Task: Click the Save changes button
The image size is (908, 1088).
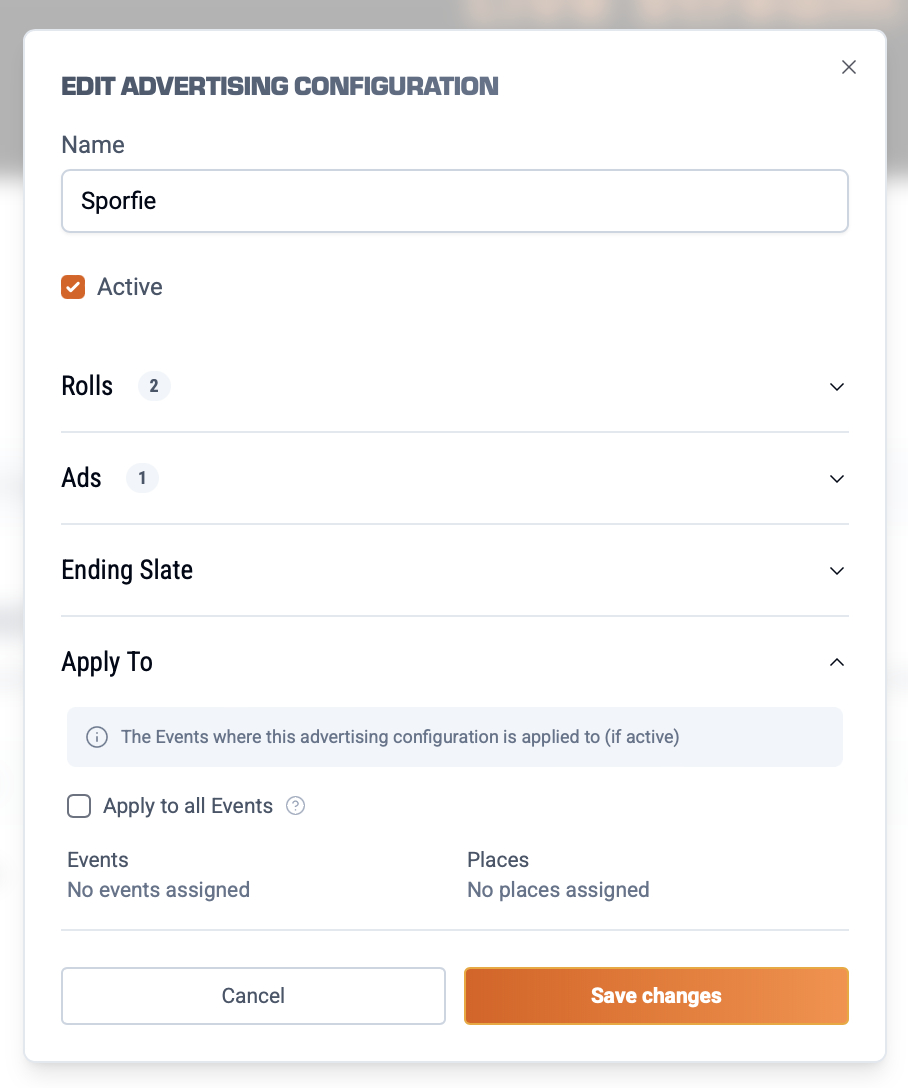Action: [656, 996]
